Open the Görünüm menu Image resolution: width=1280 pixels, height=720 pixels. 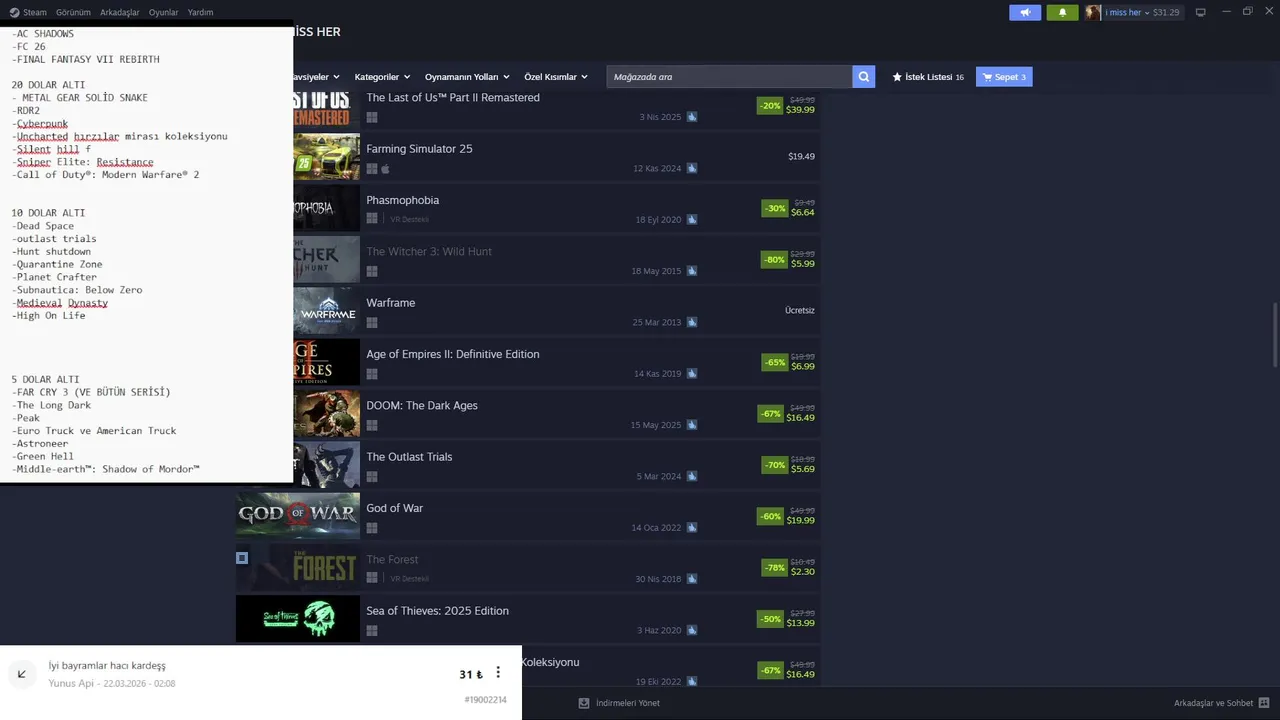pyautogui.click(x=73, y=12)
